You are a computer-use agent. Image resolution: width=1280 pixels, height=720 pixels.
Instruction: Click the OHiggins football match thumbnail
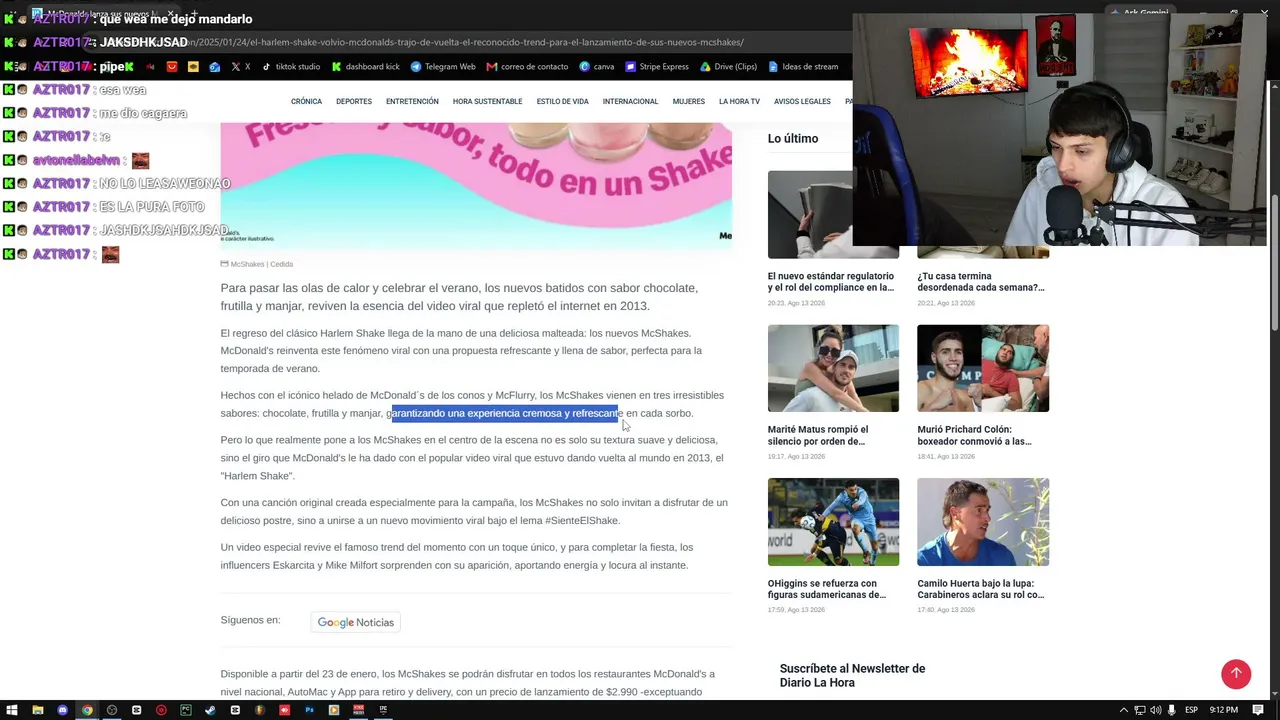click(833, 522)
